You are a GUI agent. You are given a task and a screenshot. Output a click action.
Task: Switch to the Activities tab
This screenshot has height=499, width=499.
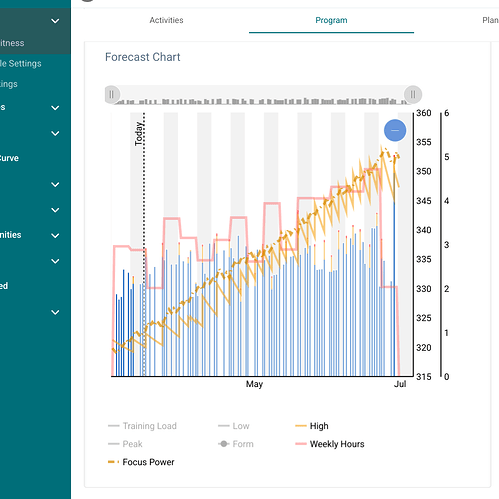point(166,20)
